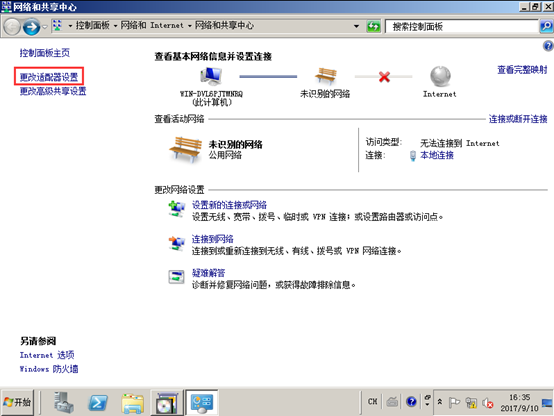This screenshot has height=416, width=554.
Task: Click the 连接到网络 icon
Action: (x=177, y=243)
